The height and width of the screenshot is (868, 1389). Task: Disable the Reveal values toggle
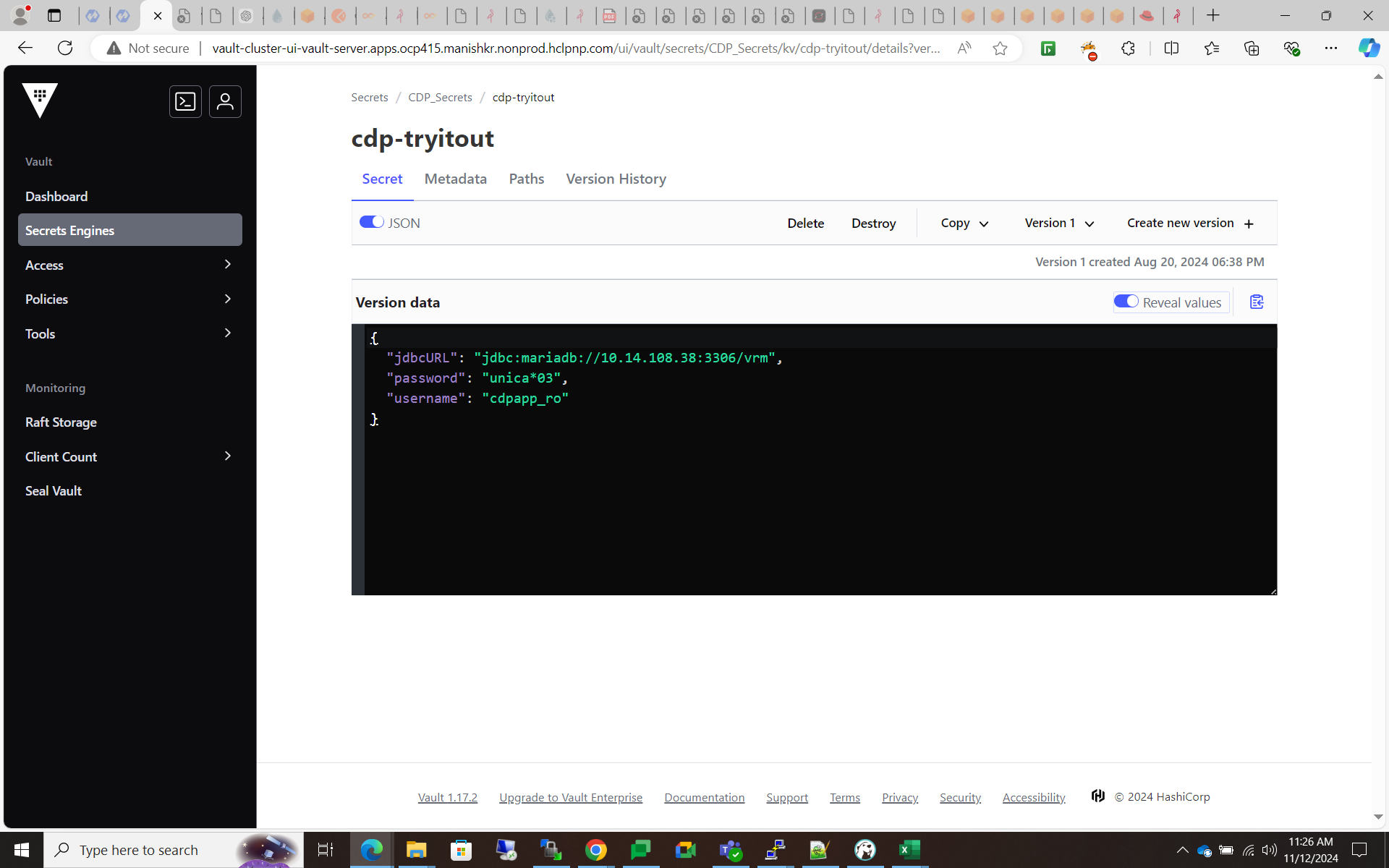(1126, 302)
